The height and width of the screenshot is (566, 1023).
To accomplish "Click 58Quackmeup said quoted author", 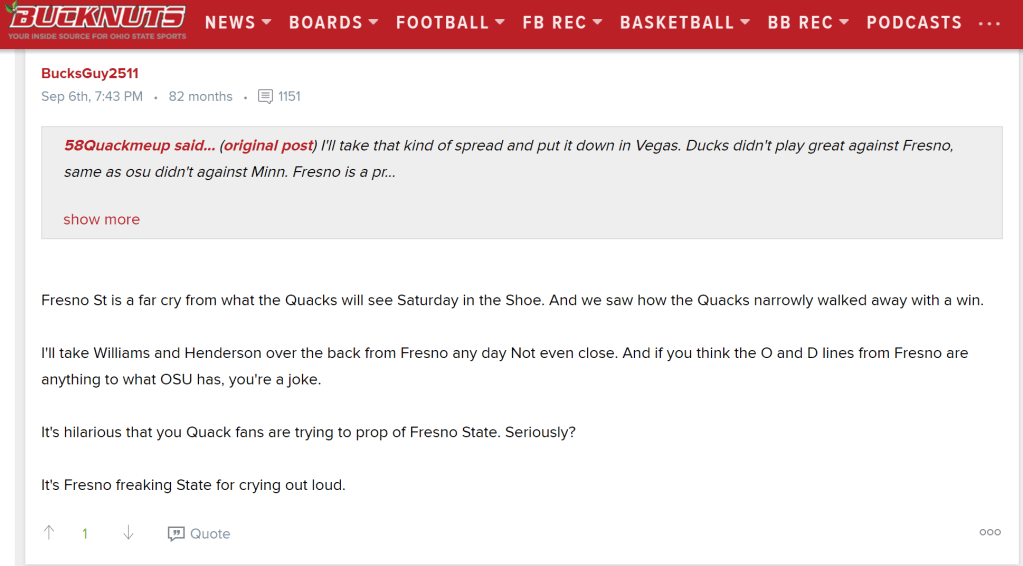I will pyautogui.click(x=138, y=146).
